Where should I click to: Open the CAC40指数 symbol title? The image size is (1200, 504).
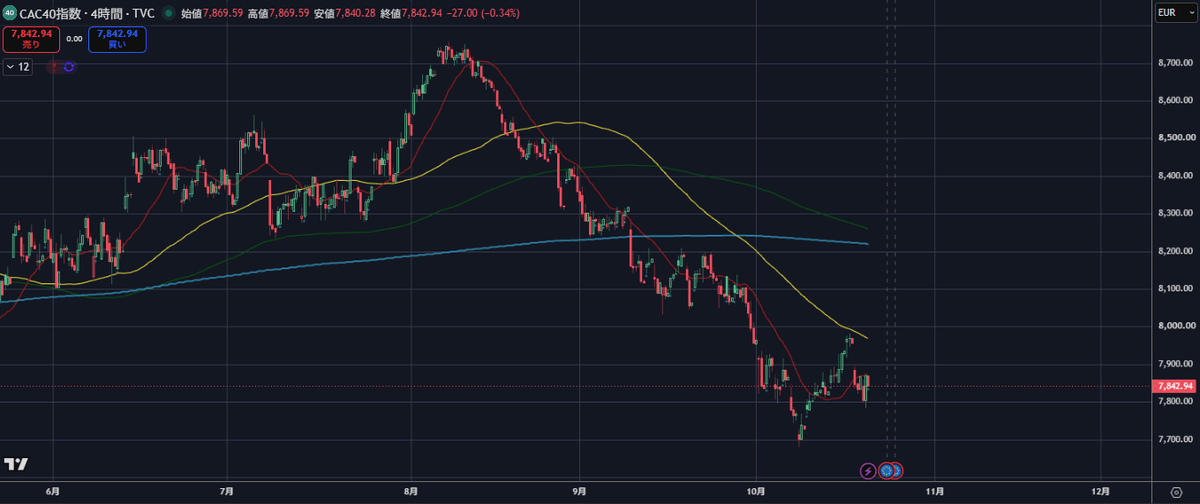click(51, 14)
